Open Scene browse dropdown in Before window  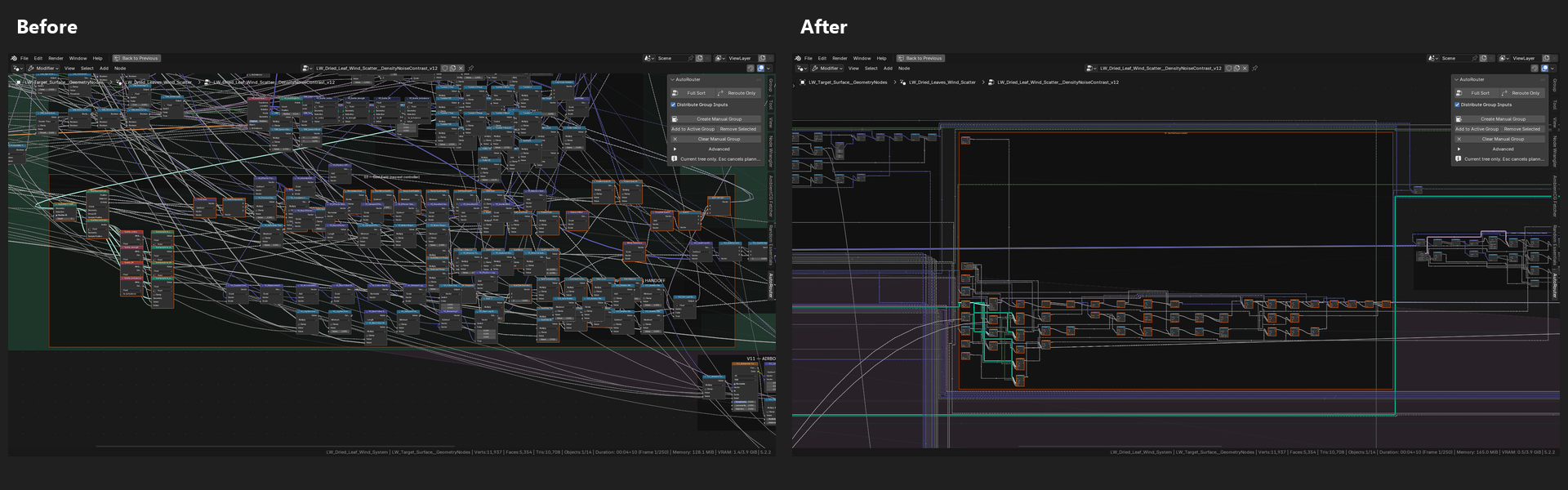coord(649,58)
